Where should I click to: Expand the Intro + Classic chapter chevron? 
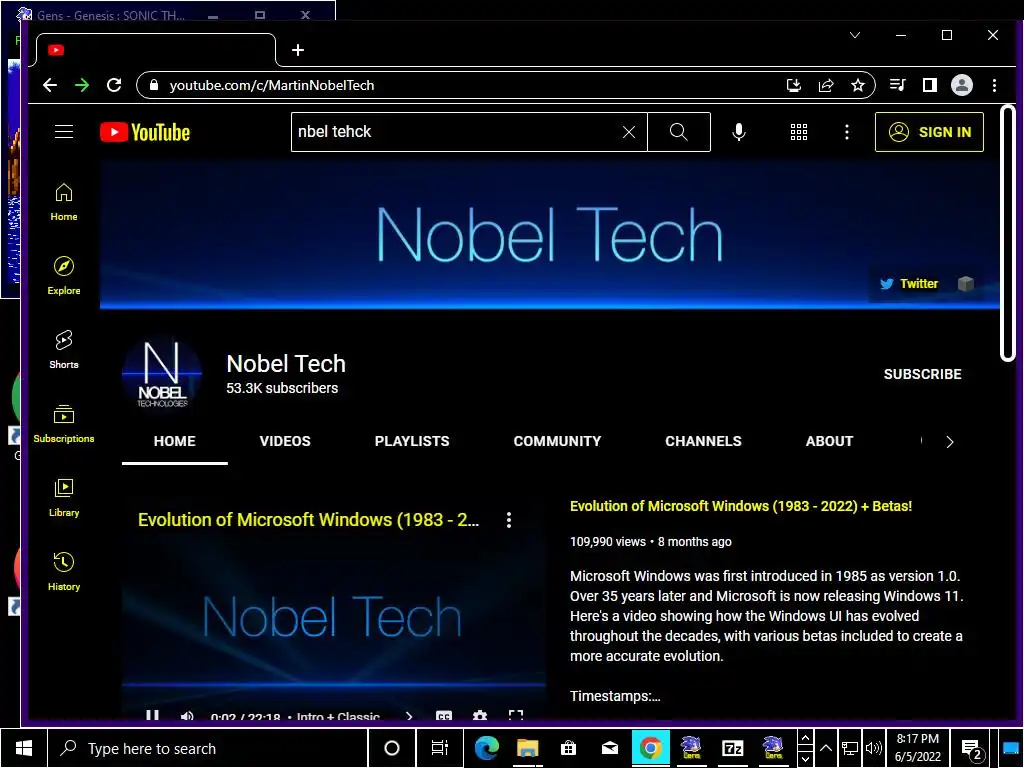(409, 716)
